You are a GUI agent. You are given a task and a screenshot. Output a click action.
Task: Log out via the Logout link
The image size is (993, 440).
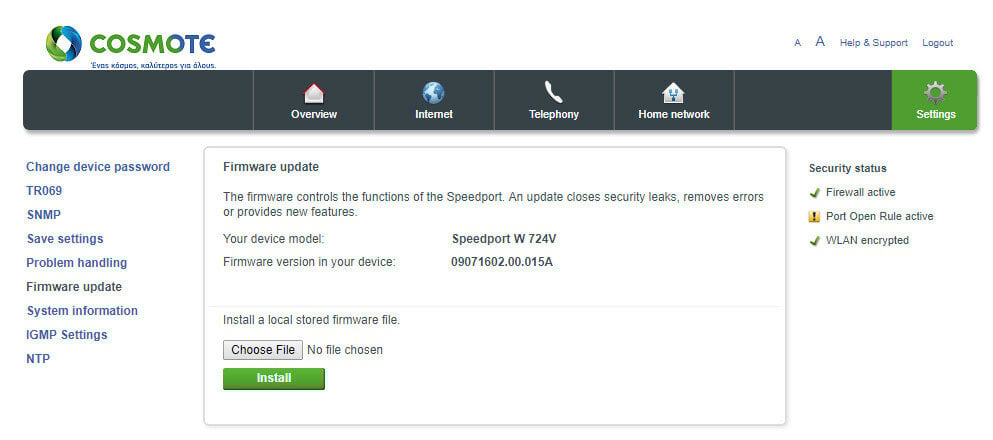[x=937, y=42]
